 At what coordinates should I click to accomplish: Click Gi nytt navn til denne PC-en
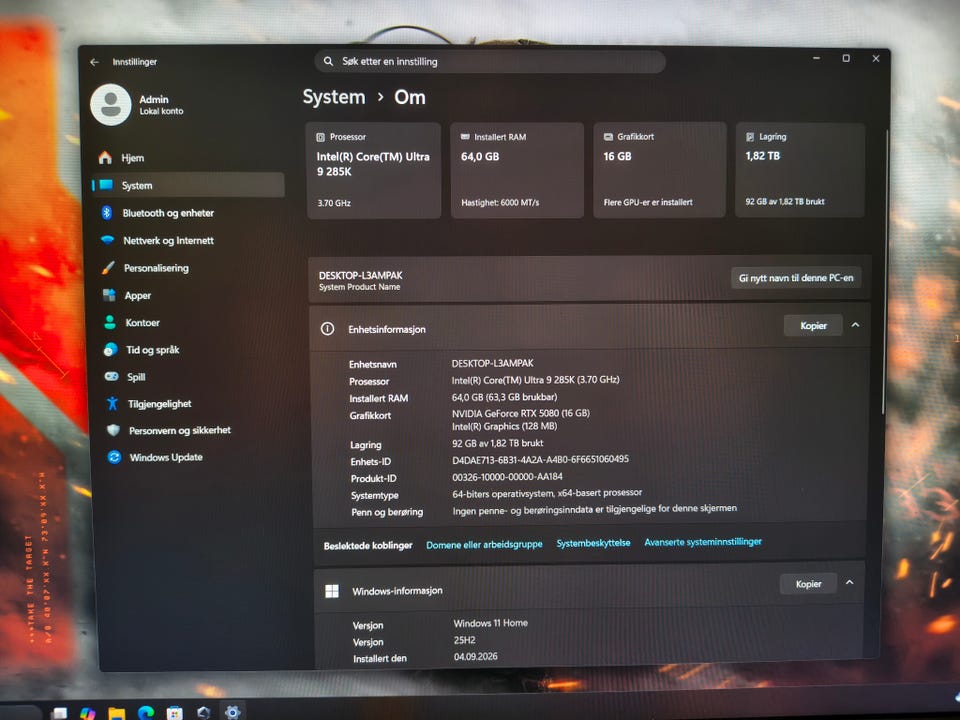click(796, 278)
